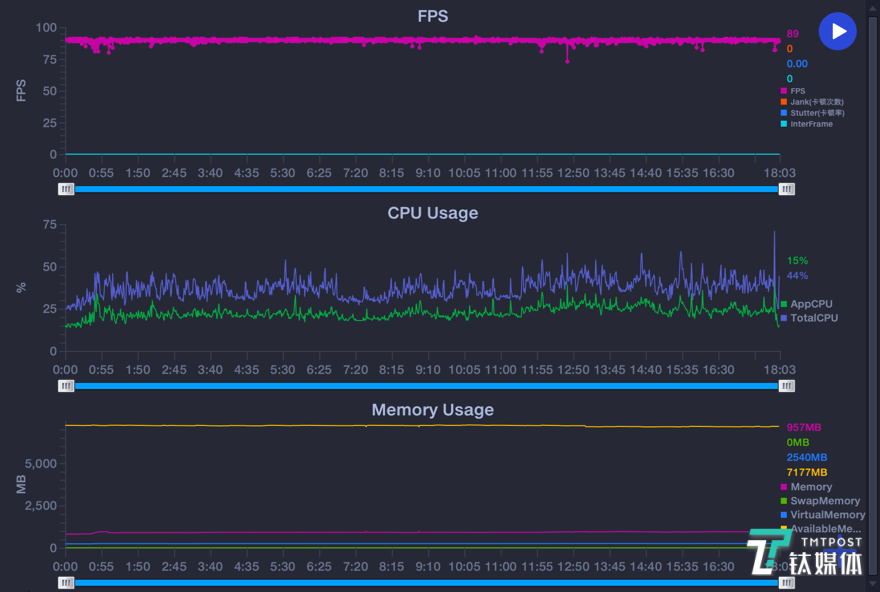Image resolution: width=880 pixels, height=592 pixels.
Task: Toggle TotalCPU legend item
Action: click(813, 318)
